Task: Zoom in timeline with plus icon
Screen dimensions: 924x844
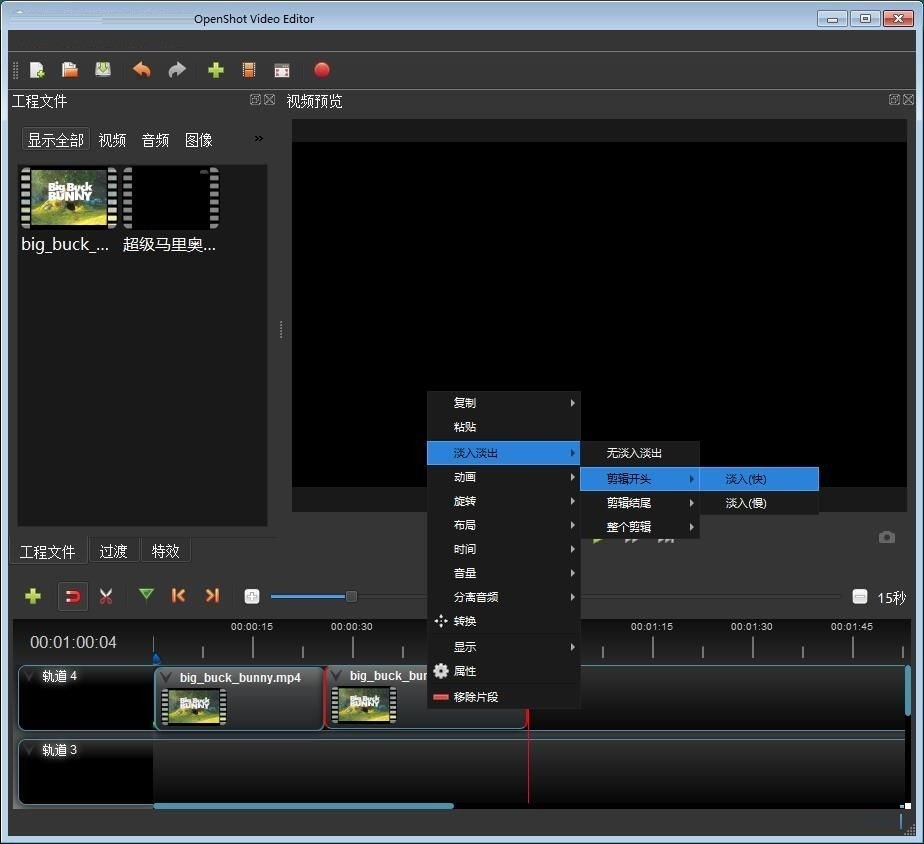Action: point(252,596)
